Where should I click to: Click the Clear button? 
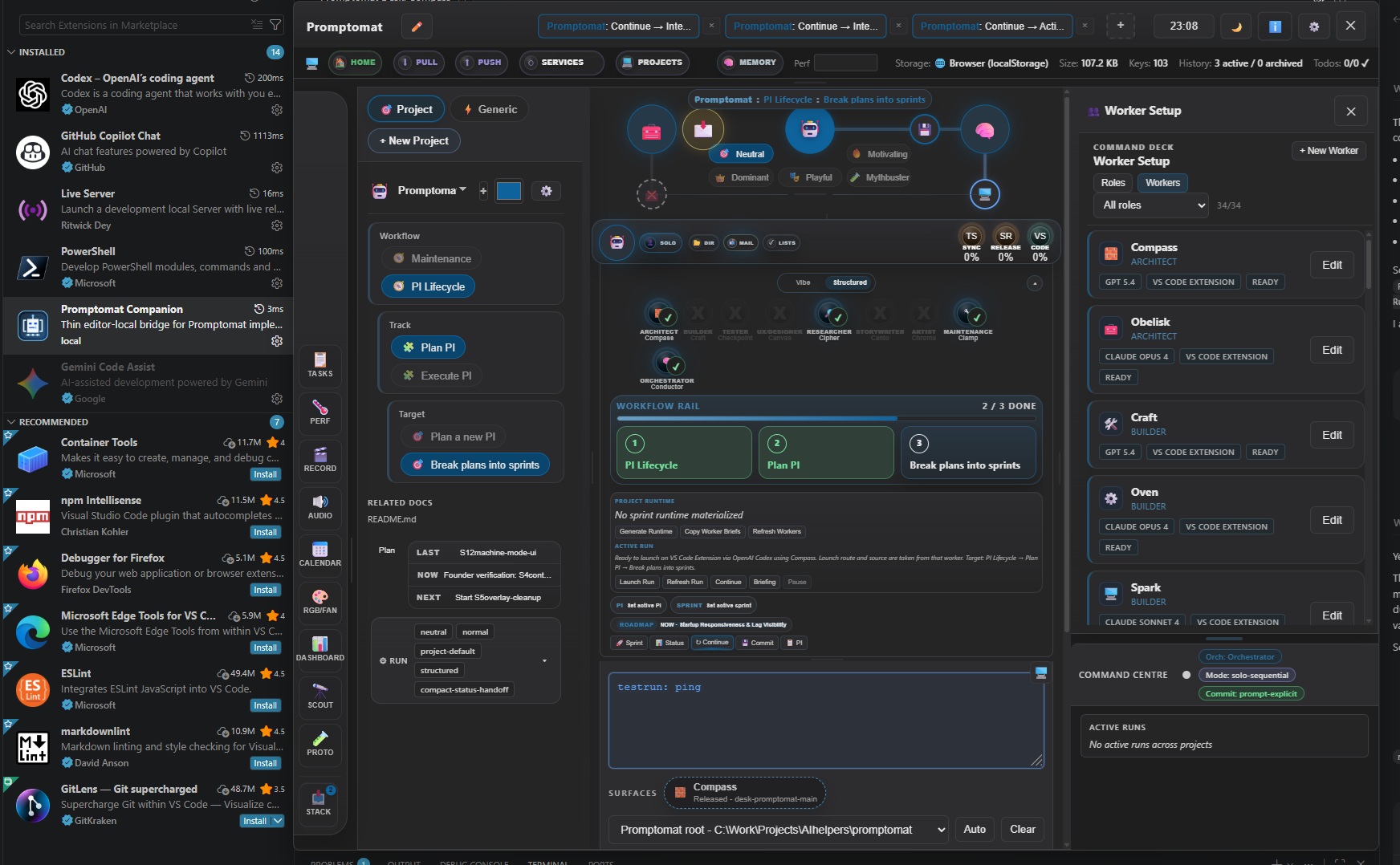pos(1022,830)
